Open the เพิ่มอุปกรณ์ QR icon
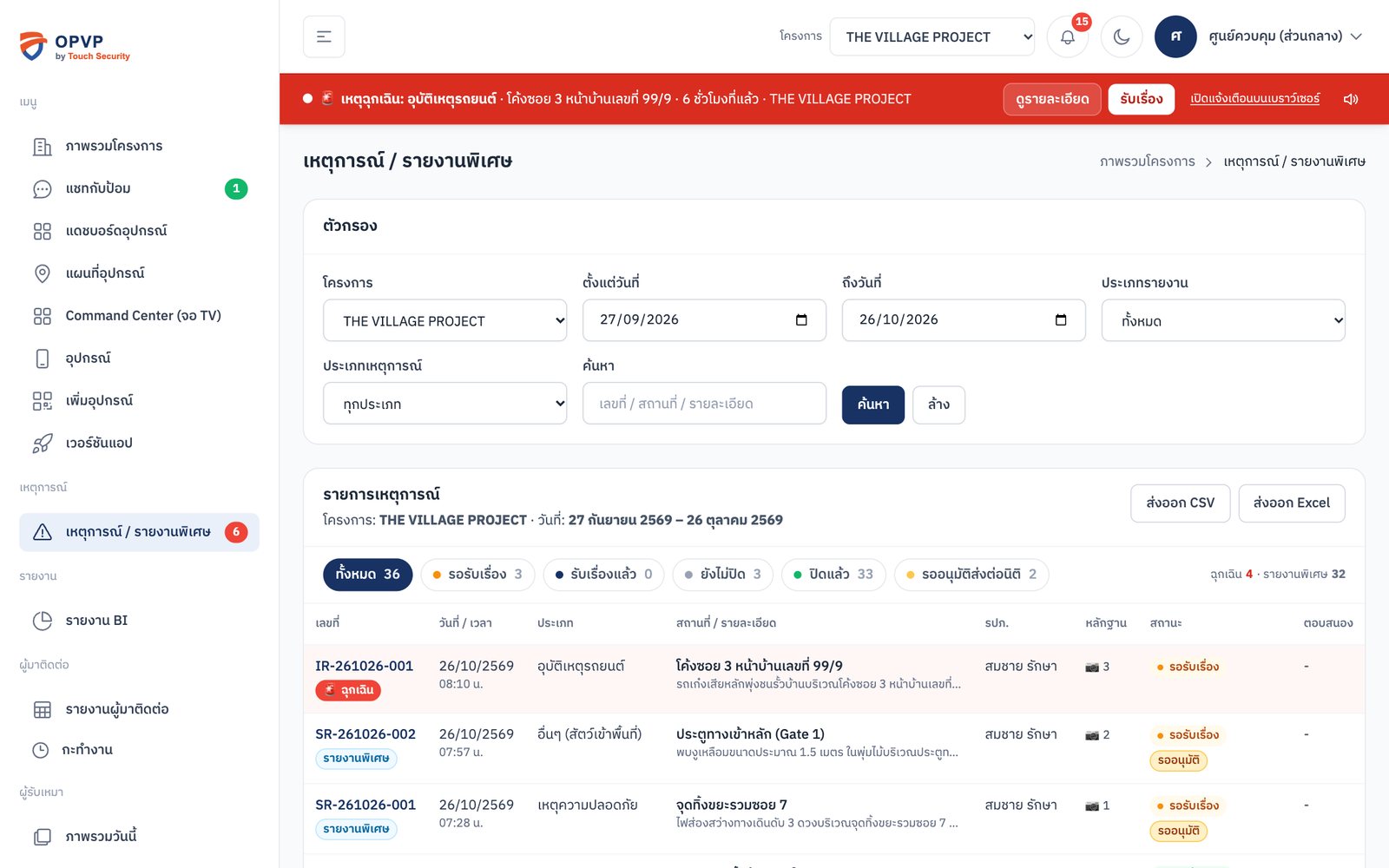This screenshot has width=1389, height=868. (42, 401)
